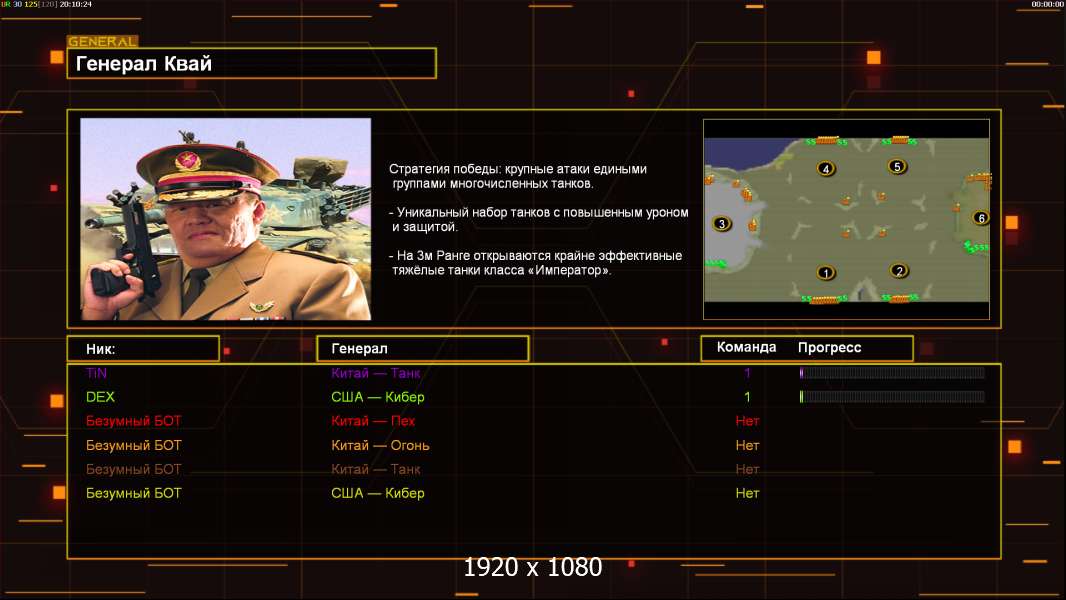Click TiN's loading progress bar
The width and height of the screenshot is (1066, 600).
[x=892, y=372]
